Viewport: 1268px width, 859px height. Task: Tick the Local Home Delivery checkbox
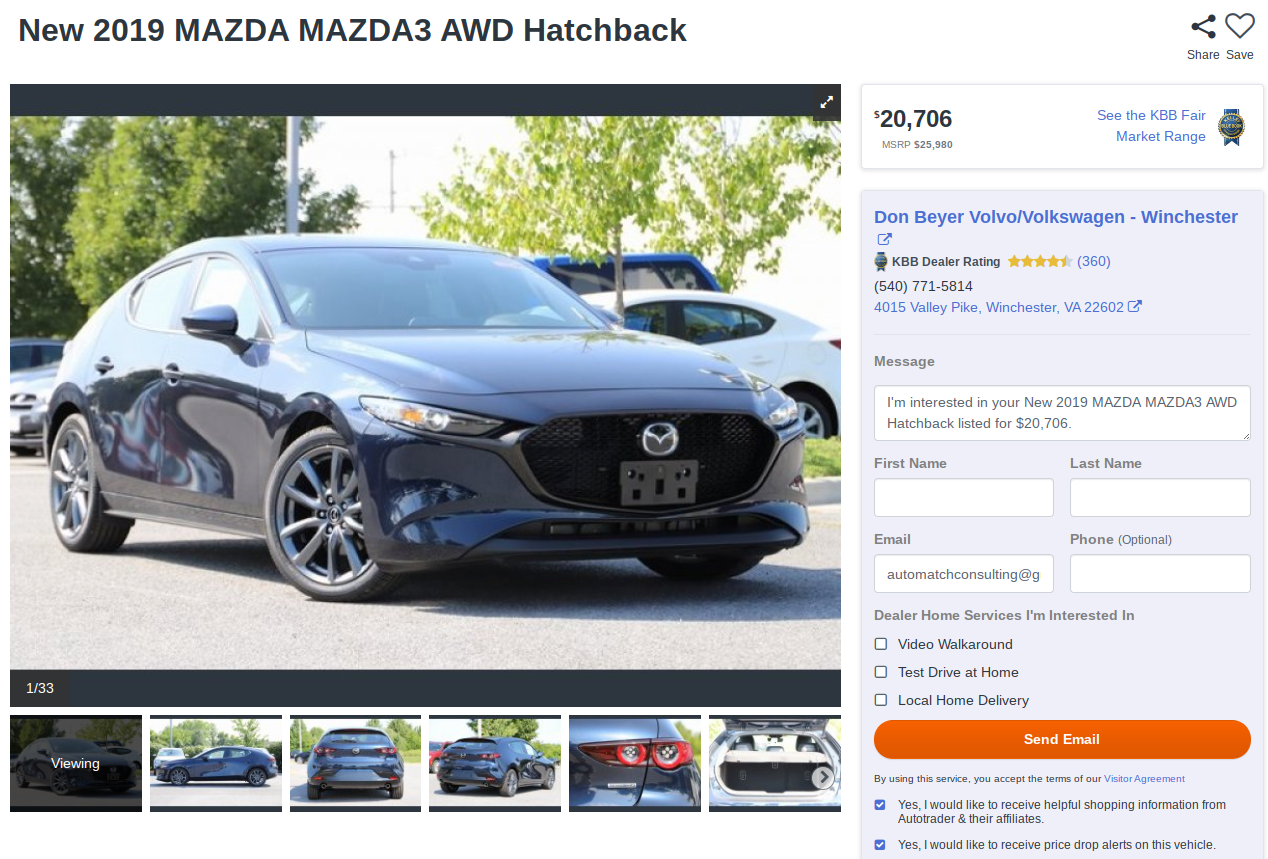coord(881,700)
